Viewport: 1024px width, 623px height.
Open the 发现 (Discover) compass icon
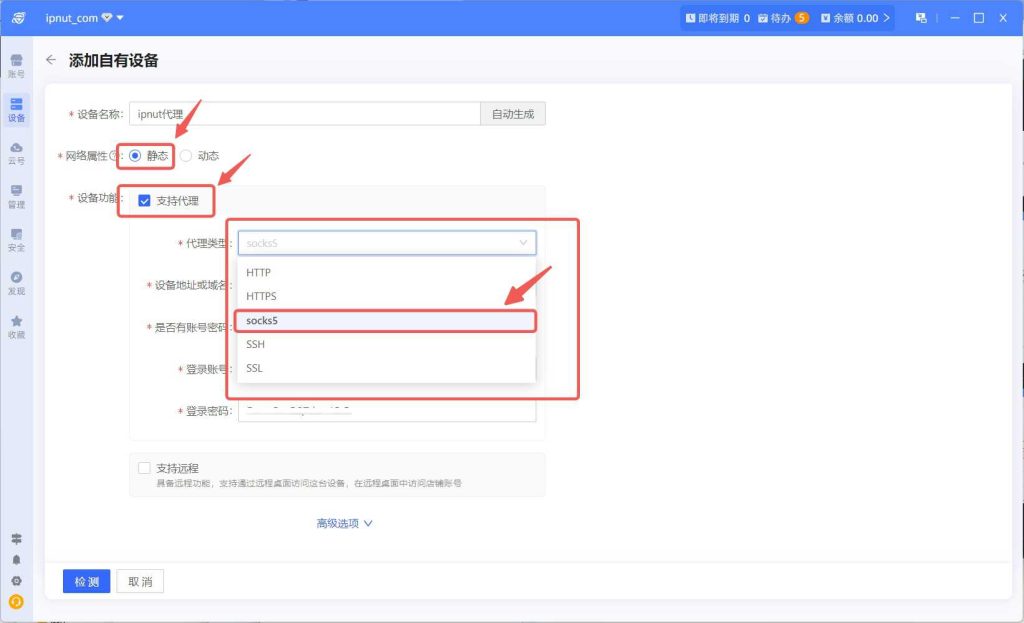[x=16, y=282]
